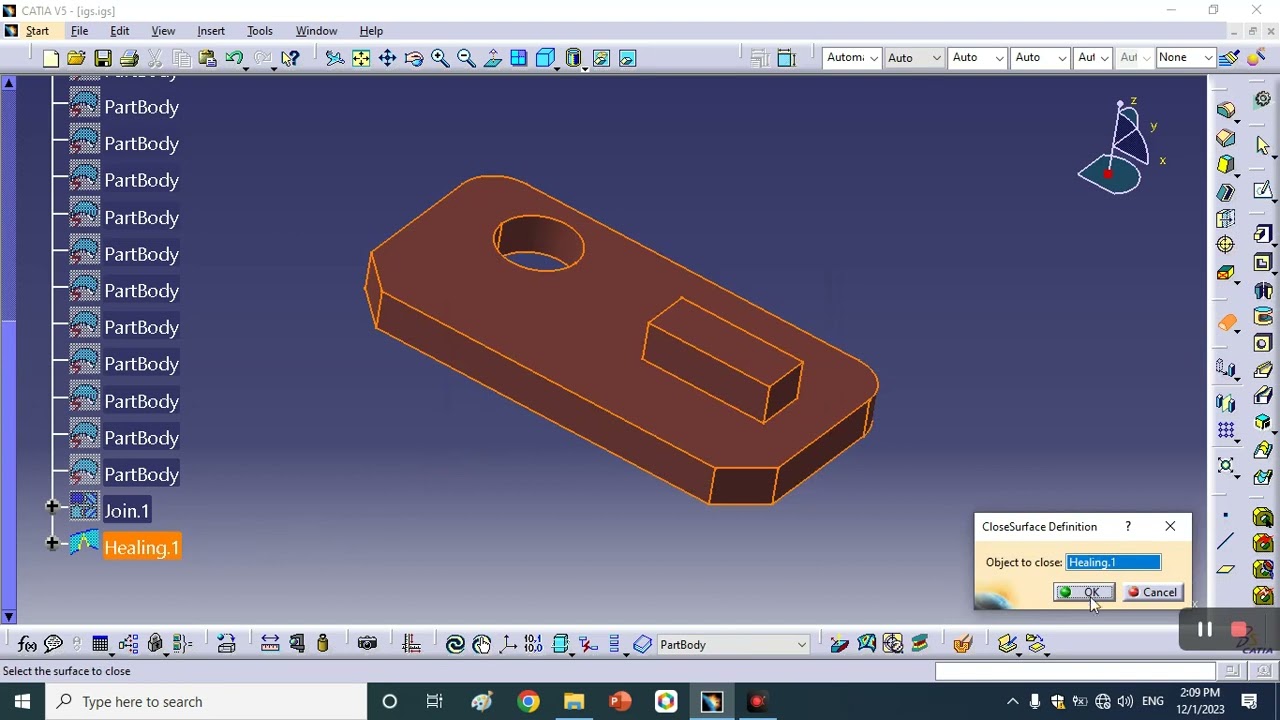This screenshot has height=720, width=1280.
Task: Select the Pan arrows tool
Action: point(387,58)
